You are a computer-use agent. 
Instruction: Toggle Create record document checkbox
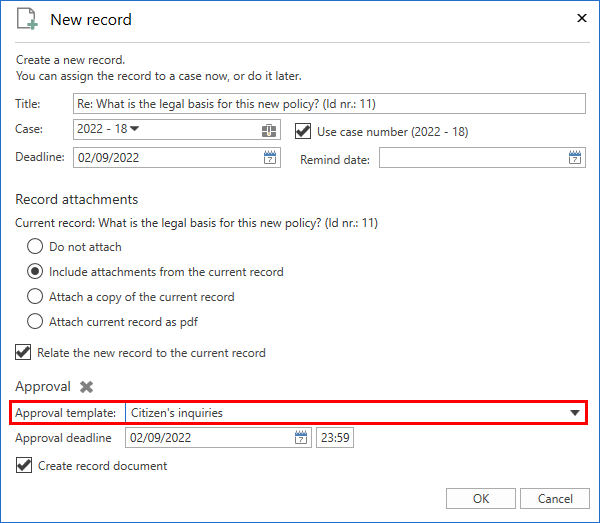24,465
